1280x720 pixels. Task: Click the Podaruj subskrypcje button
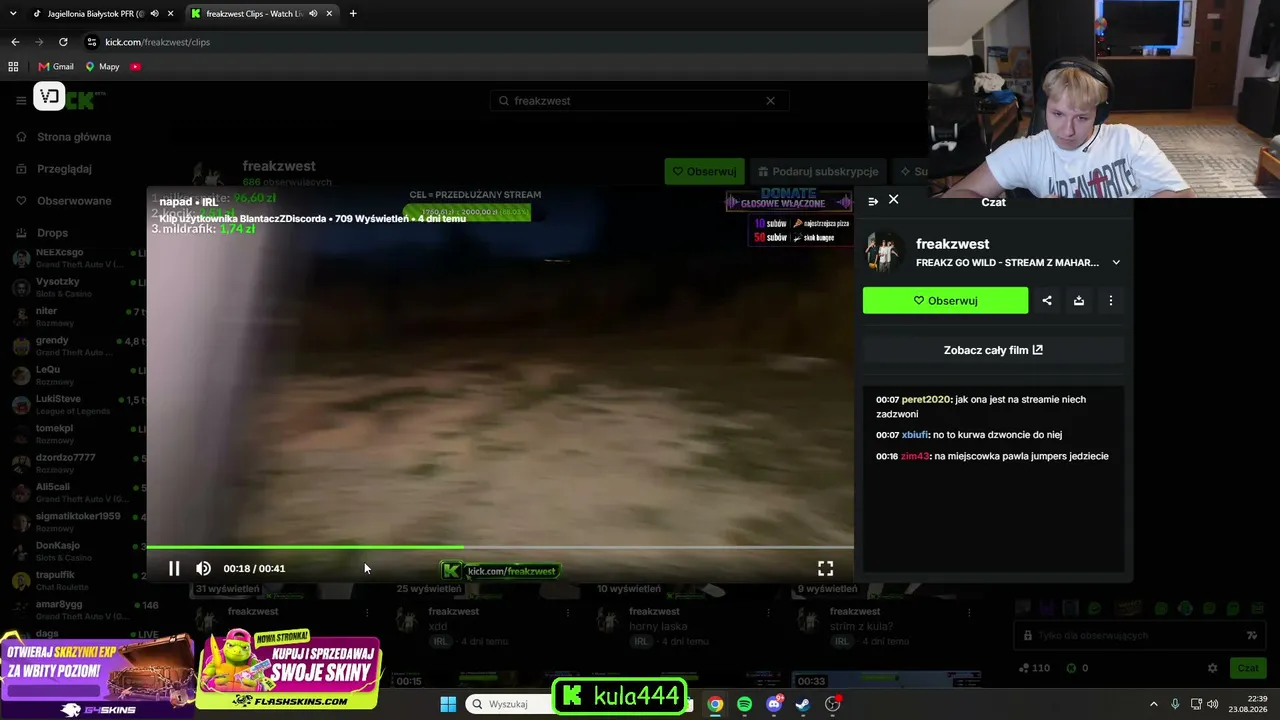point(818,171)
